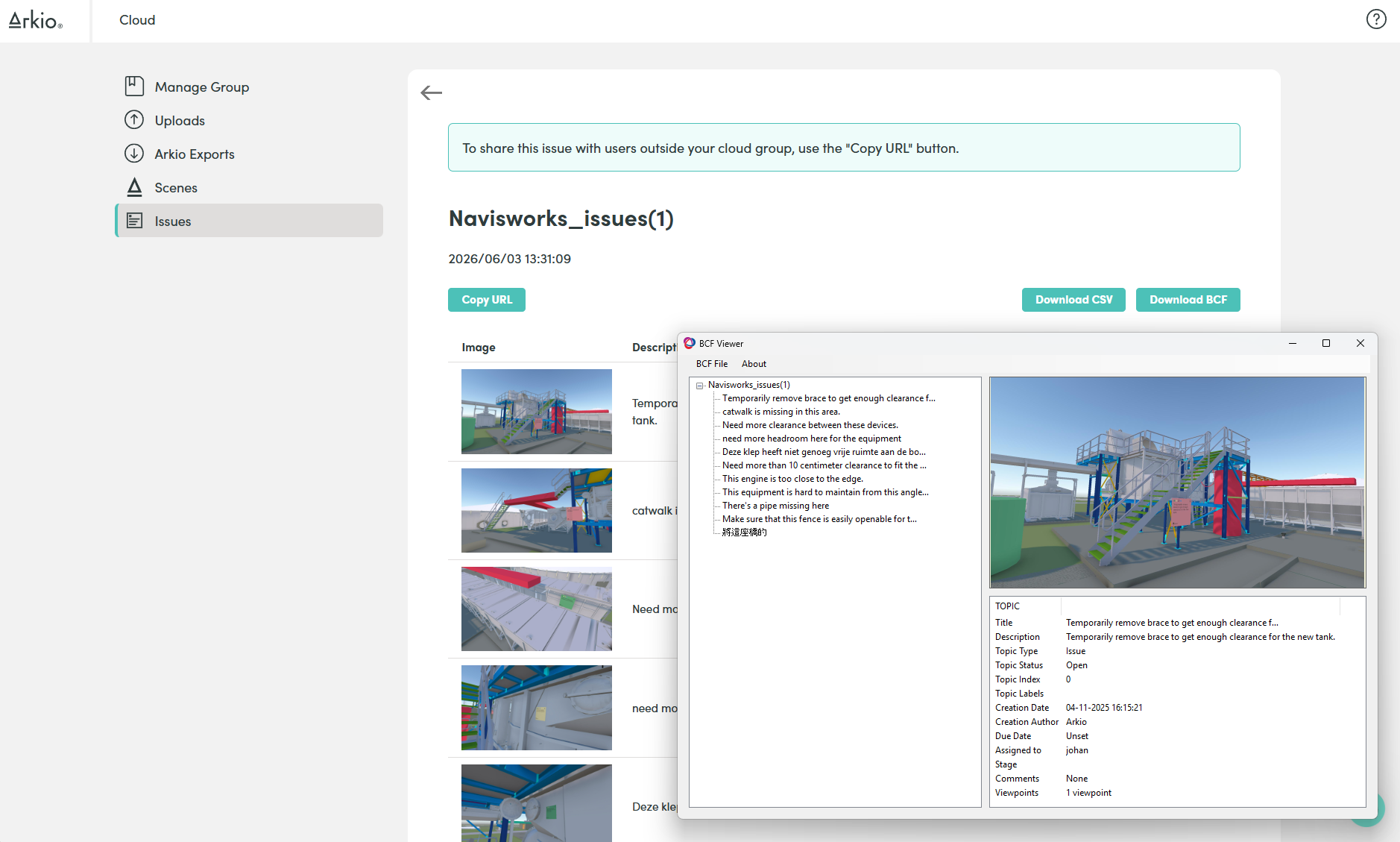Click the Creation Date value '04-11-2025 16:15:21'
The height and width of the screenshot is (842, 1400).
click(1104, 708)
